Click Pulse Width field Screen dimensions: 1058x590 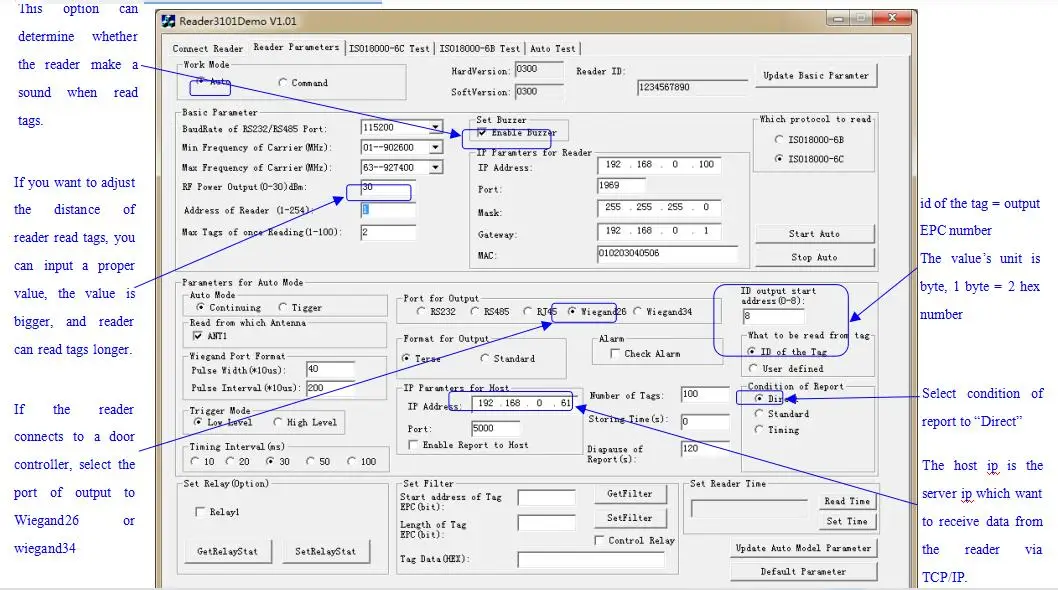(330, 369)
